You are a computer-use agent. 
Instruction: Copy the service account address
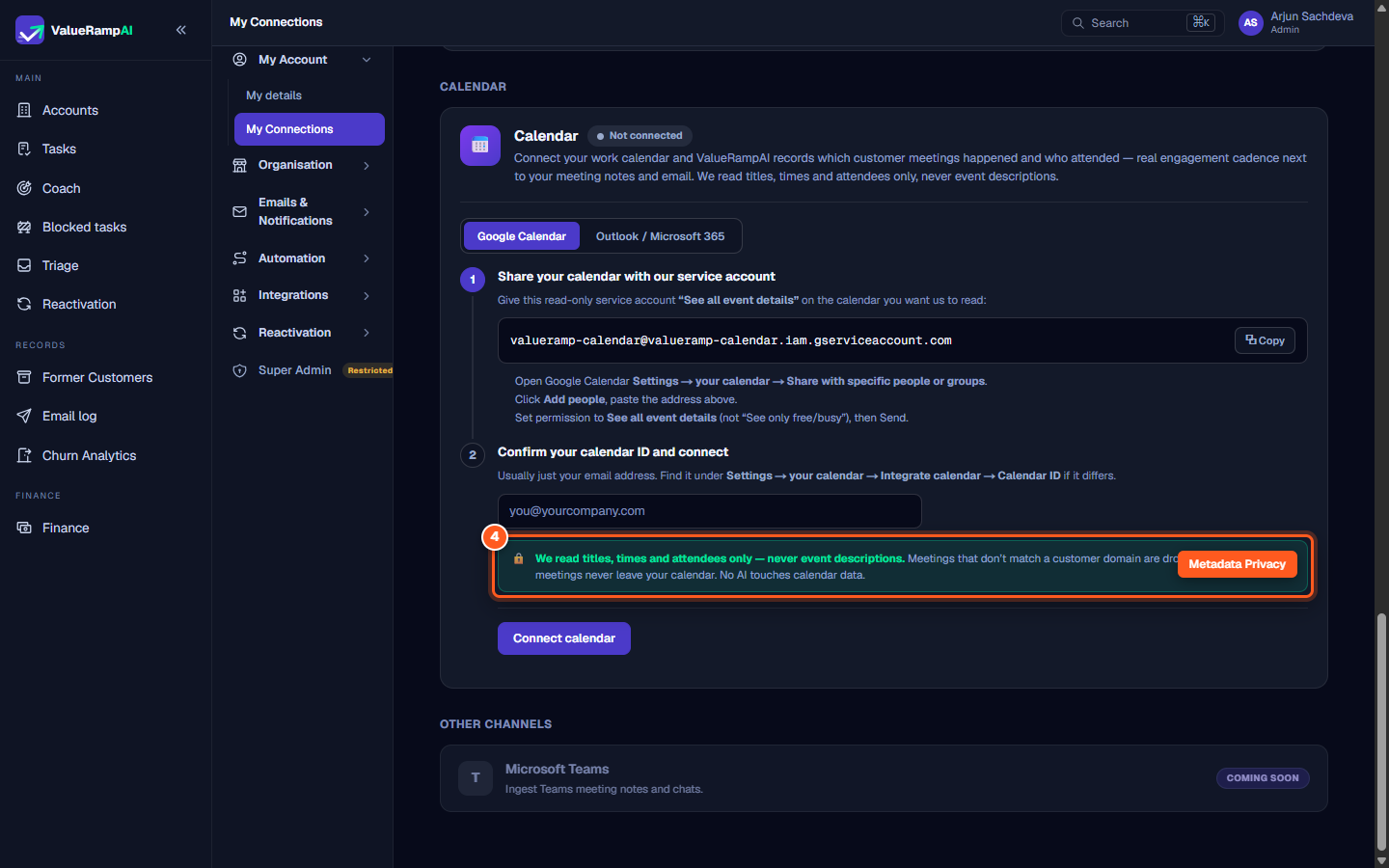1265,340
